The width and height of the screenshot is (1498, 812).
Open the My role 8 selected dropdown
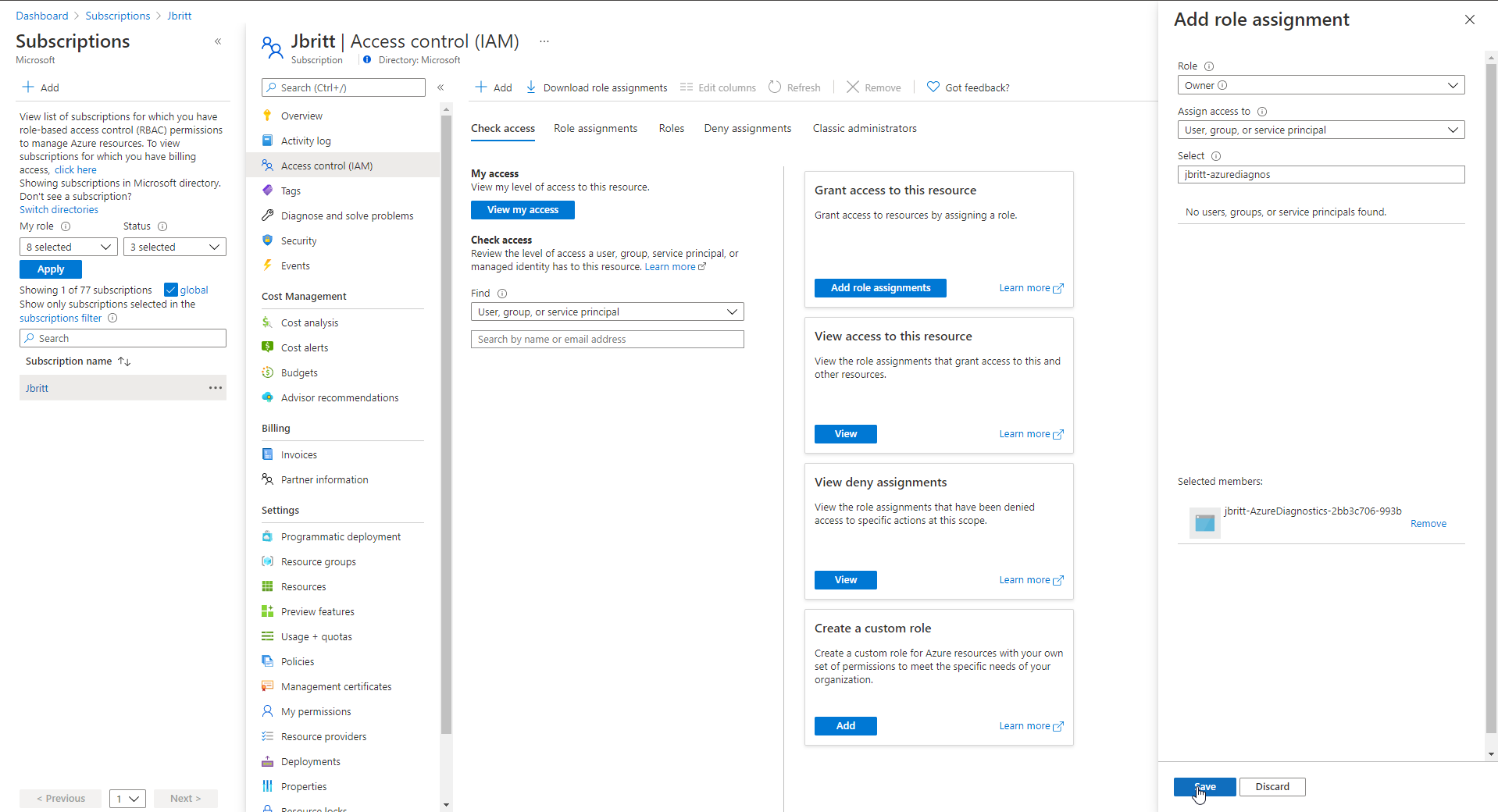click(x=69, y=247)
